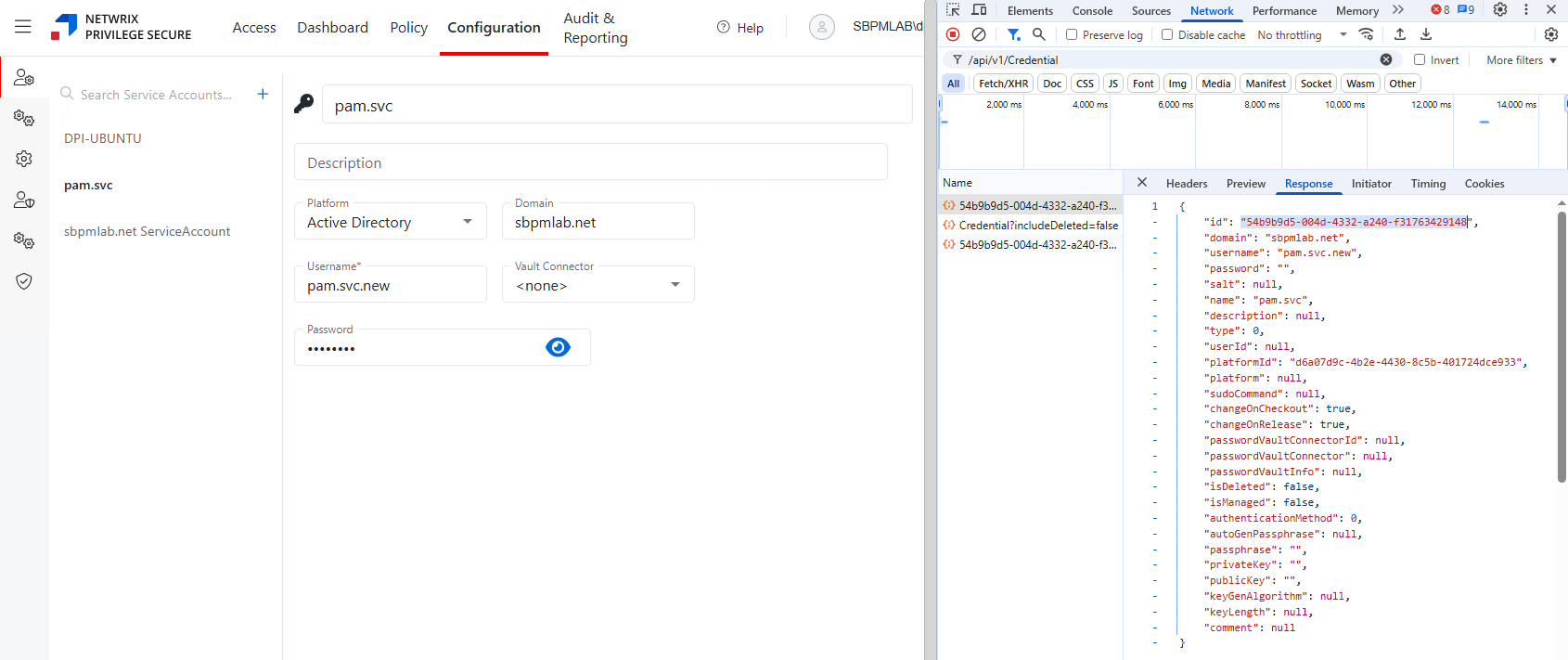
Task: Show the password with eye icon
Action: [x=558, y=347]
